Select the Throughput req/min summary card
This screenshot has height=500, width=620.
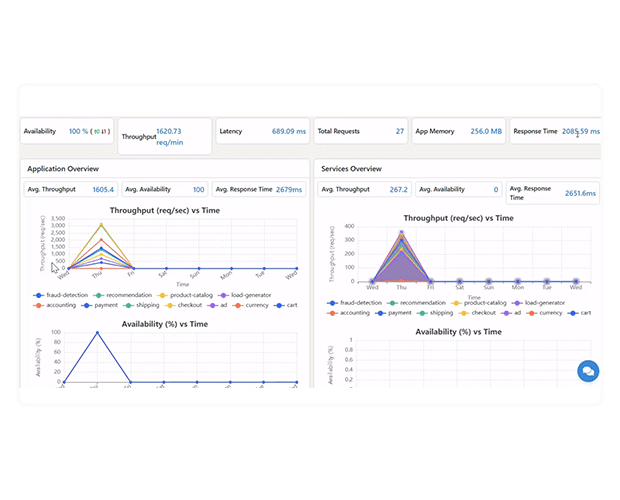[164, 136]
